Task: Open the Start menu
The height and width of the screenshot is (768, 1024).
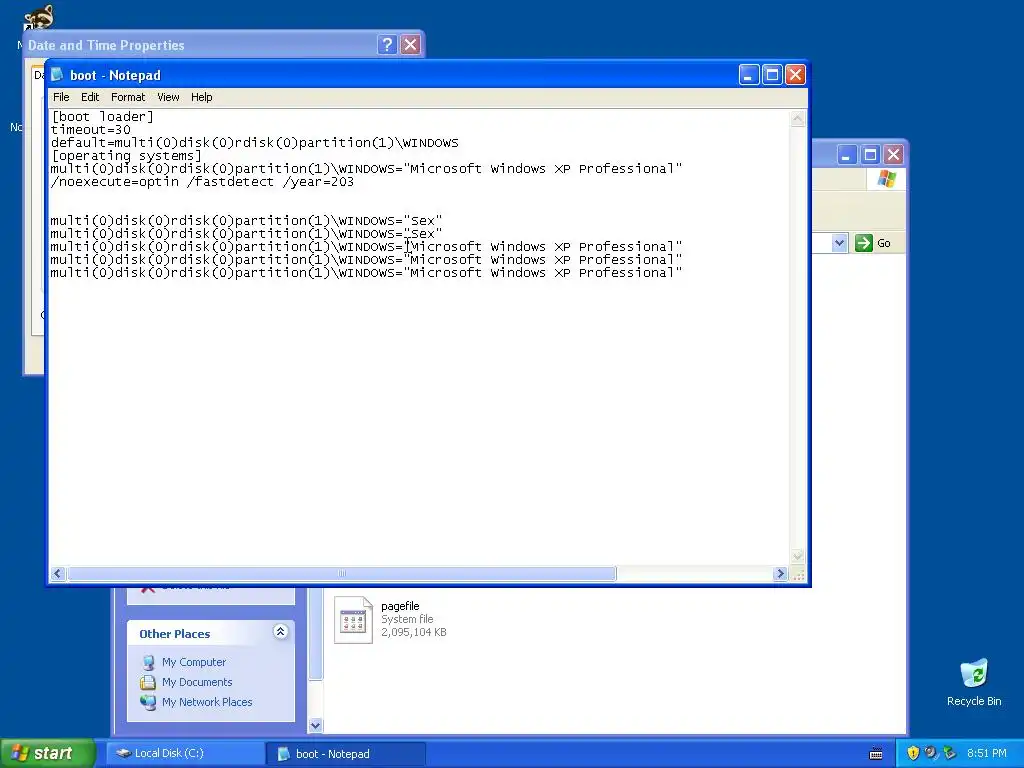Action: (x=47, y=753)
